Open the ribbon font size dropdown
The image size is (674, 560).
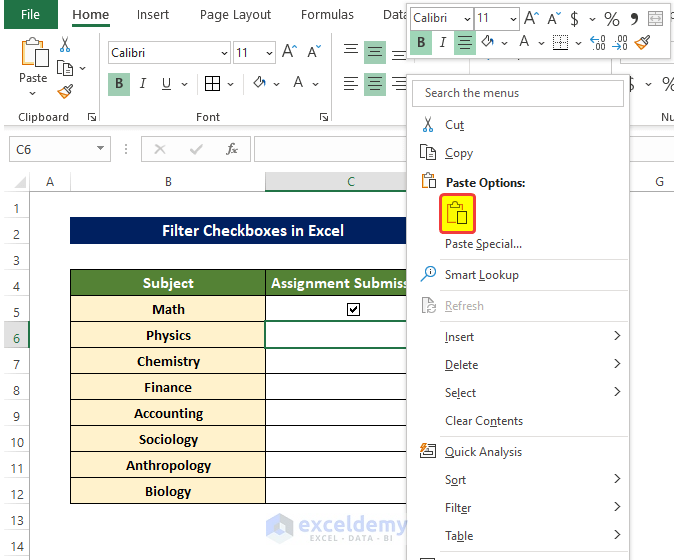(x=268, y=53)
